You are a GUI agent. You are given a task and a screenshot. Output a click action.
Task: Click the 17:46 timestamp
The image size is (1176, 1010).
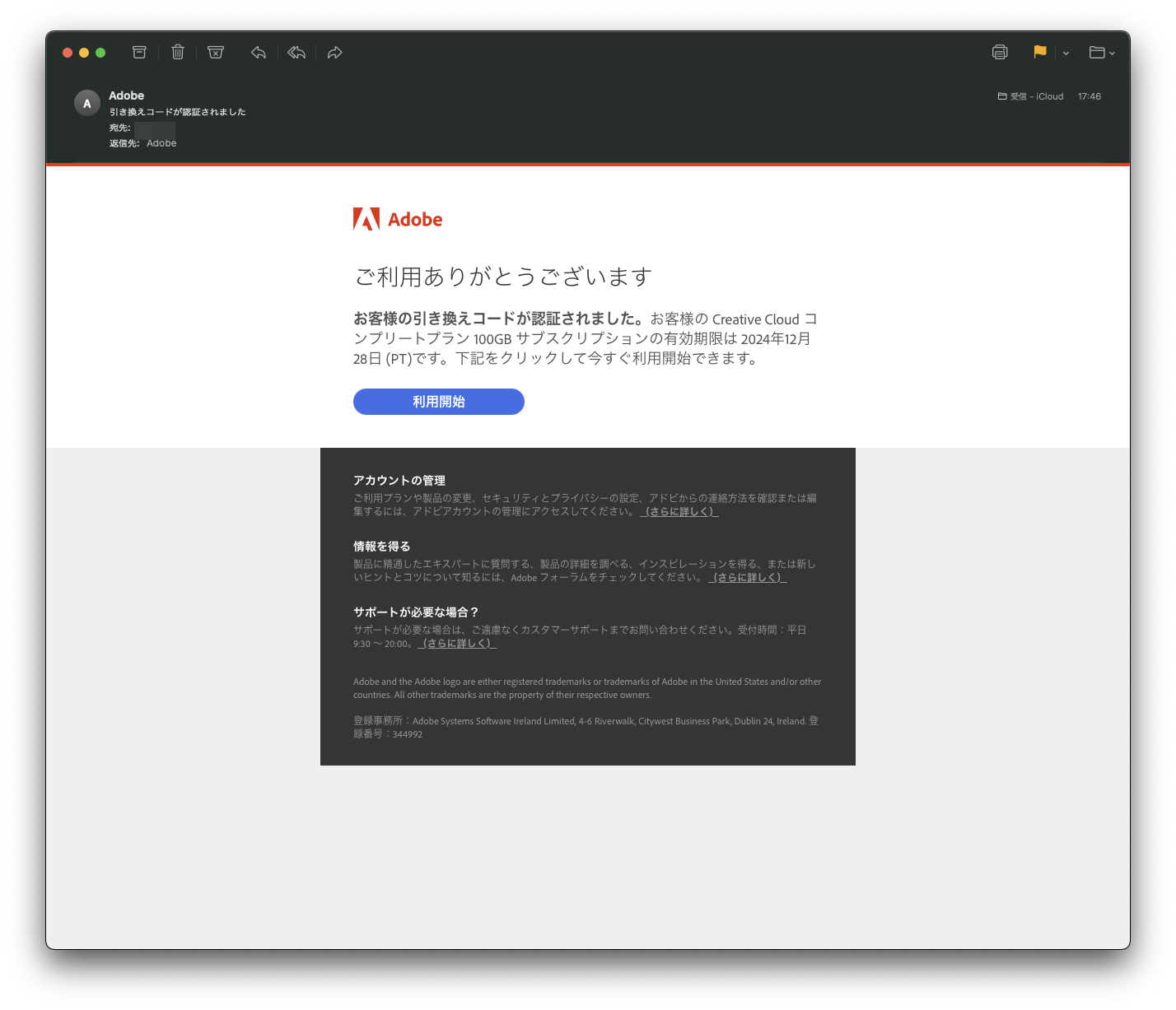coord(1089,96)
